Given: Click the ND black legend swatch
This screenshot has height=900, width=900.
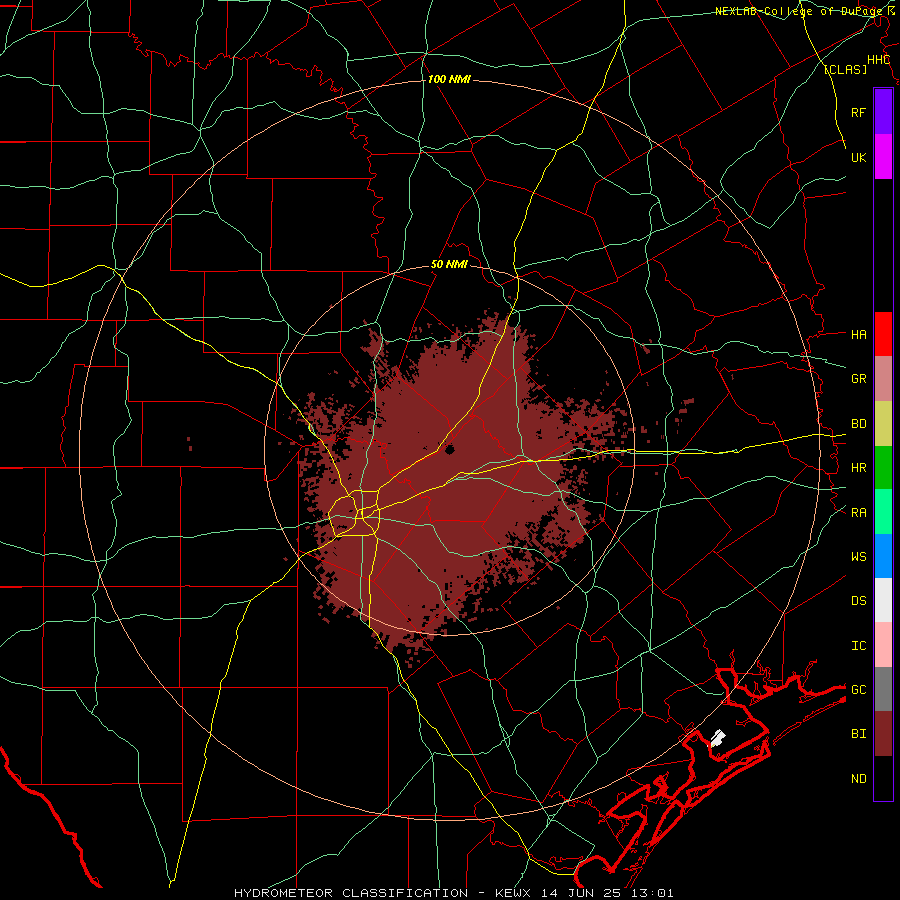Looking at the screenshot, I should 883,778.
